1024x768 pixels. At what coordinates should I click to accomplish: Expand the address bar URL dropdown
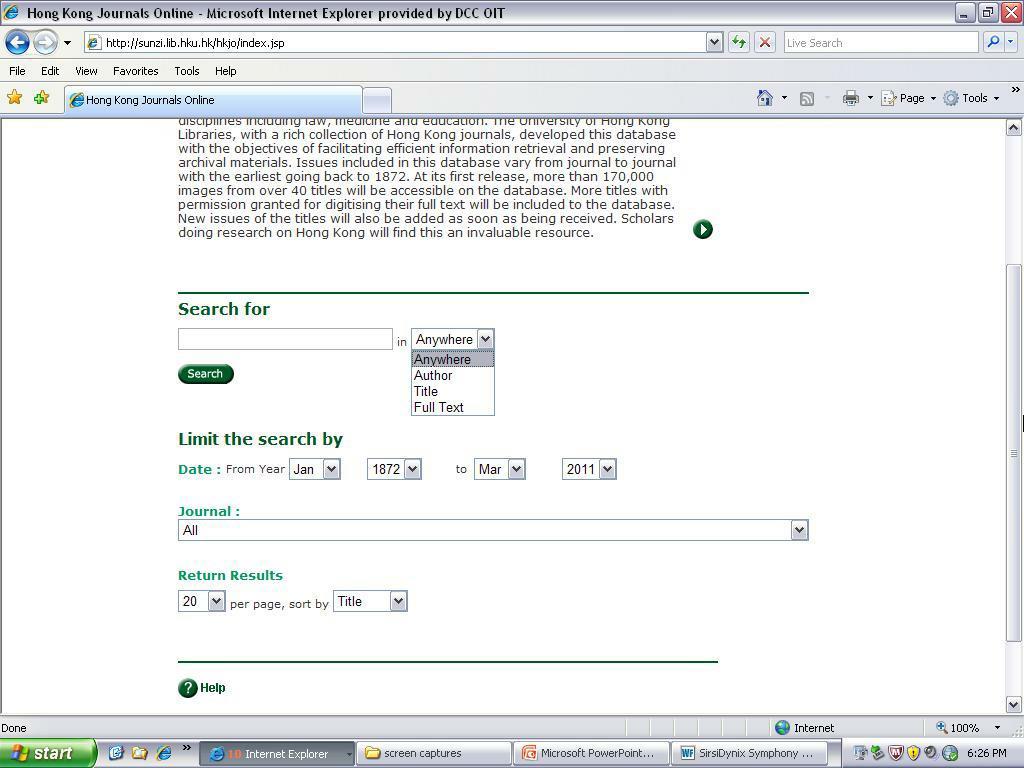[714, 42]
